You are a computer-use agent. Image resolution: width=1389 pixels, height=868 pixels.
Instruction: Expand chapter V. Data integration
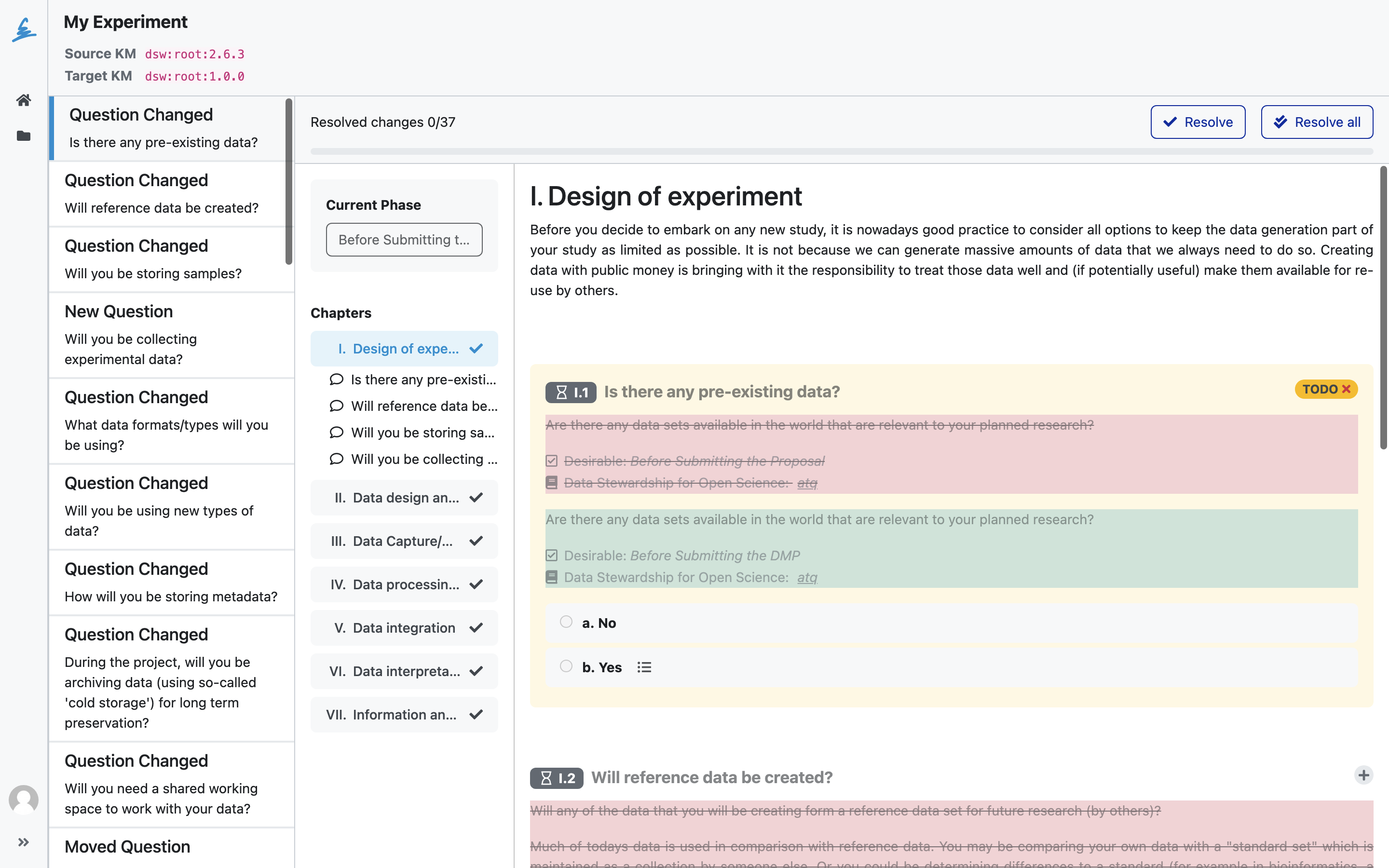pyautogui.click(x=404, y=628)
